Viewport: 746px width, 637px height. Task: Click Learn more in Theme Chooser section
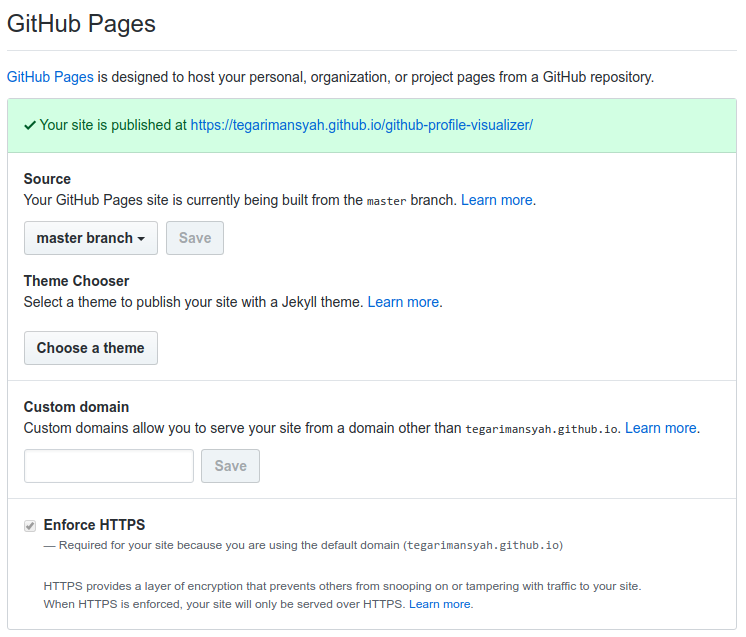click(x=403, y=302)
